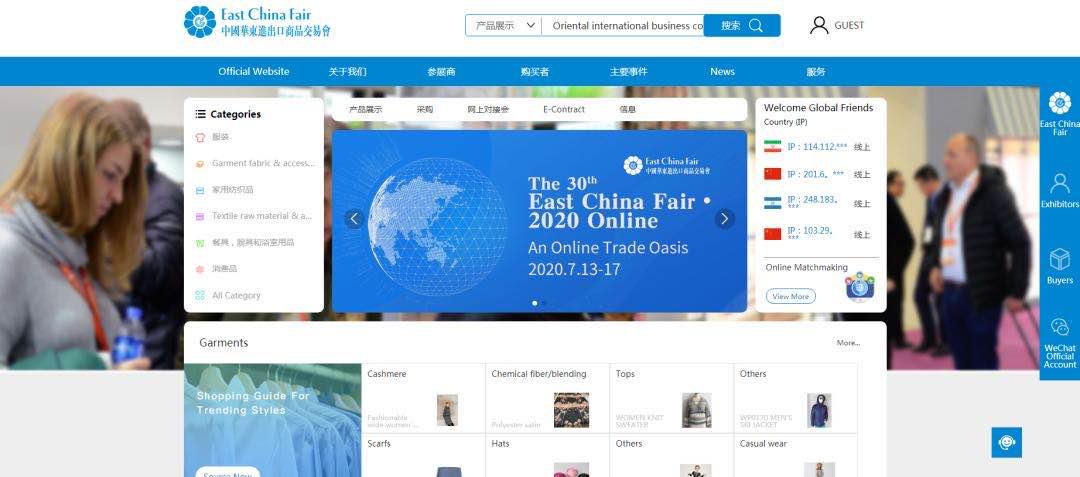
Task: Open the Official Website menu item
Action: click(253, 72)
